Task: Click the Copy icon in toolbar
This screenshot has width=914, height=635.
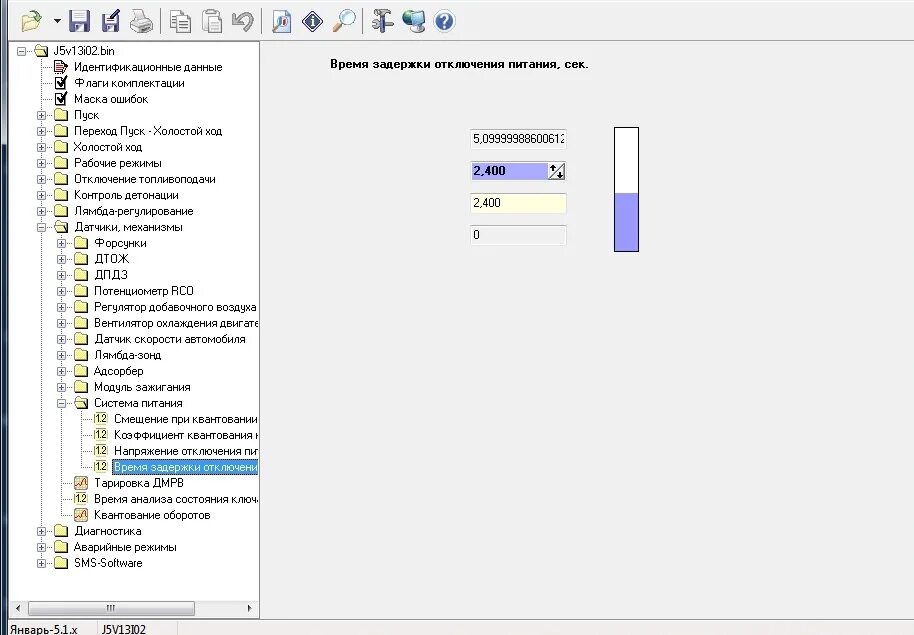Action: click(x=180, y=22)
